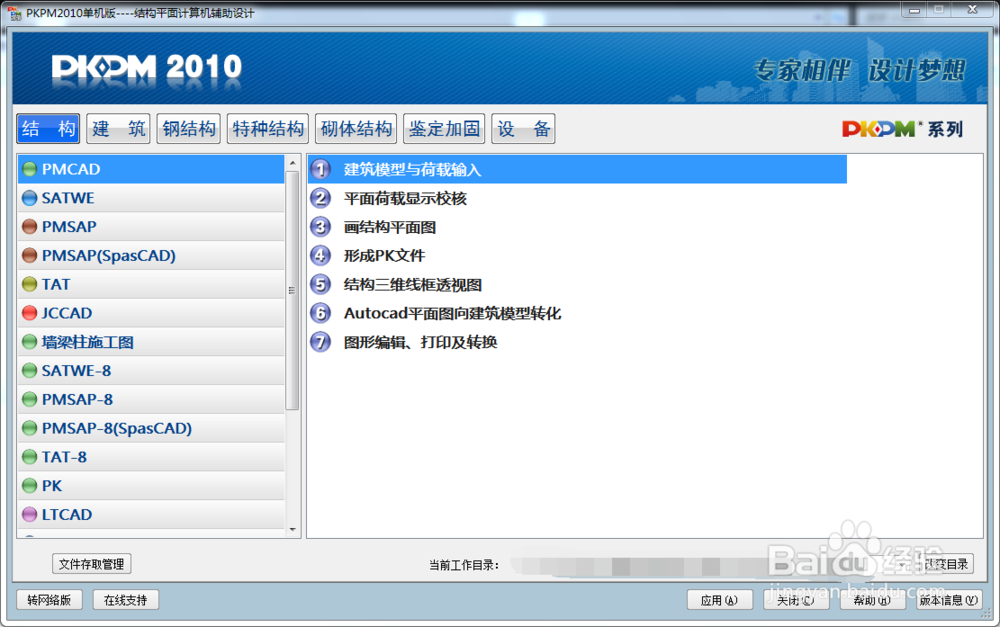Choose PMSAP-8(SpasCAD) module
This screenshot has width=1000, height=627.
(151, 428)
